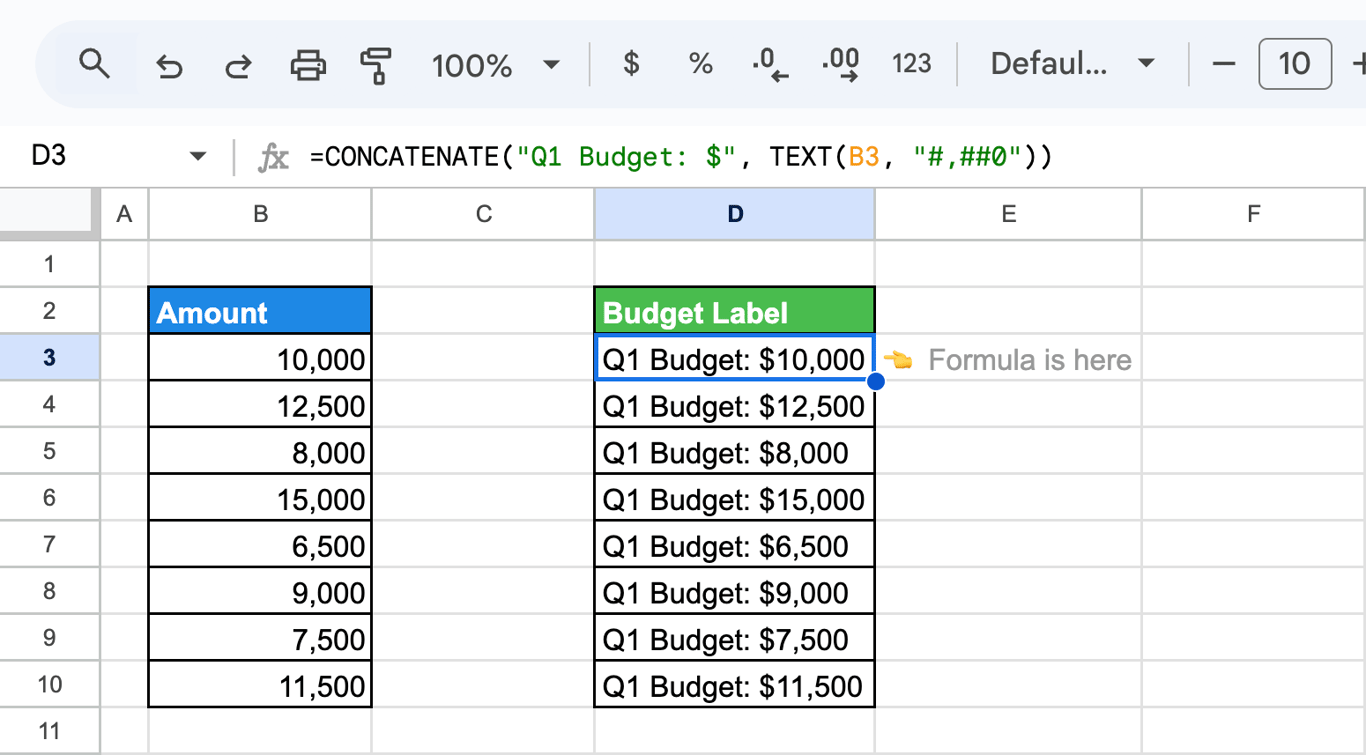Click the font size field
Viewport: 1366px width, 755px height.
coord(1294,64)
